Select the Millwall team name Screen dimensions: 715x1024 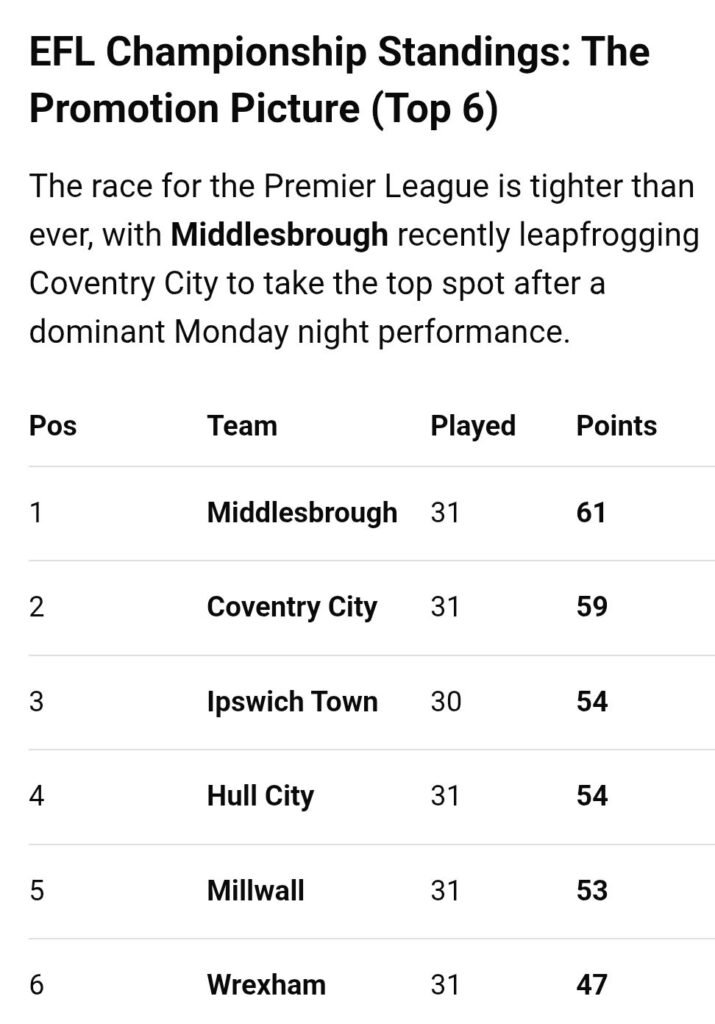point(256,890)
